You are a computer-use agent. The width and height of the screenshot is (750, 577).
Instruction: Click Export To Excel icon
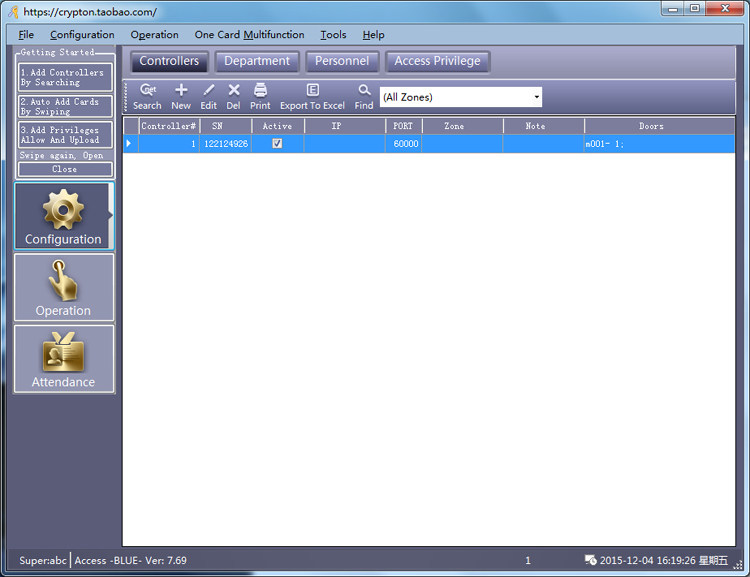pos(312,97)
